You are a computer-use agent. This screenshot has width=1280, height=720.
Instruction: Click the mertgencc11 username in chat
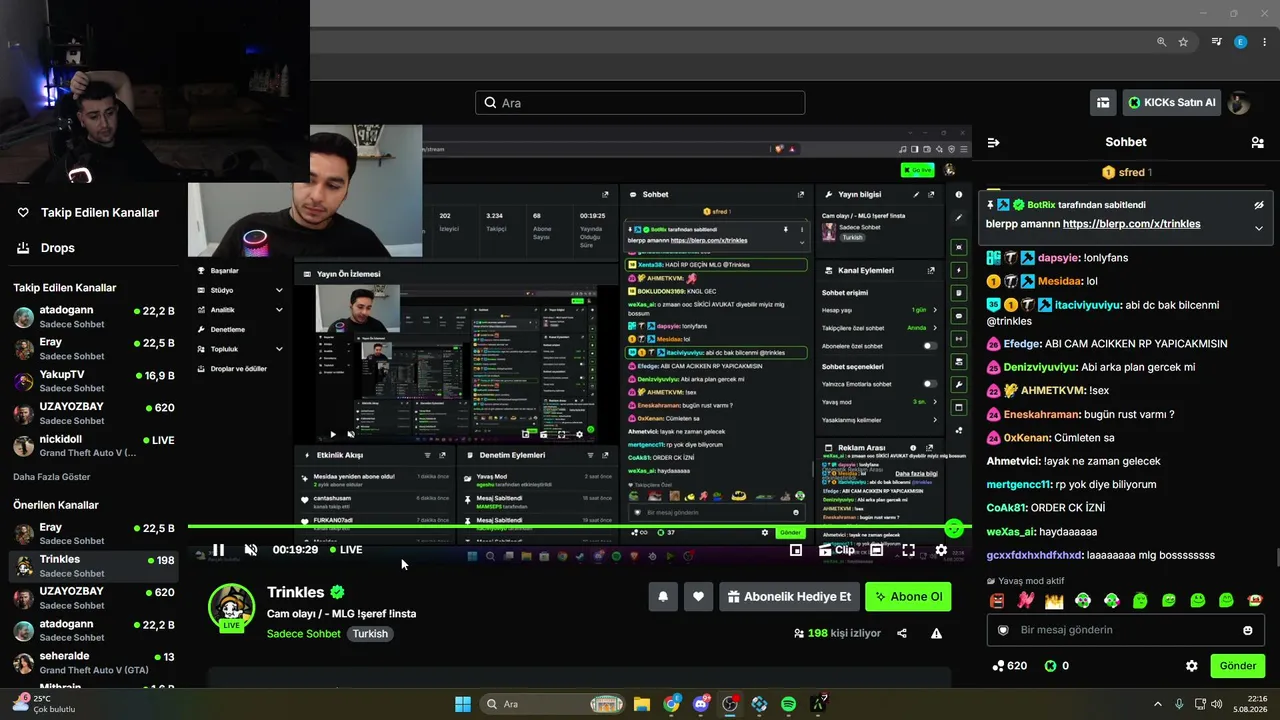1020,484
